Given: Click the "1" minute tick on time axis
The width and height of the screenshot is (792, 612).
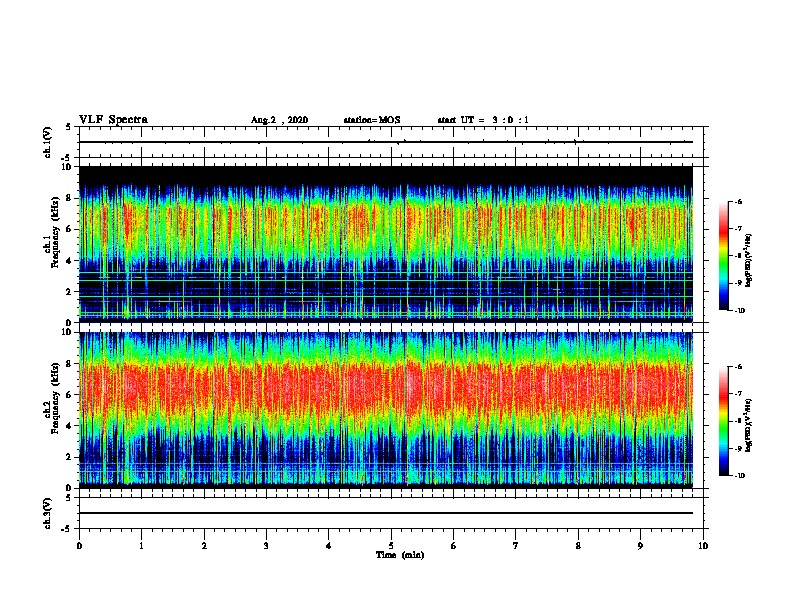Looking at the screenshot, I should point(141,546).
